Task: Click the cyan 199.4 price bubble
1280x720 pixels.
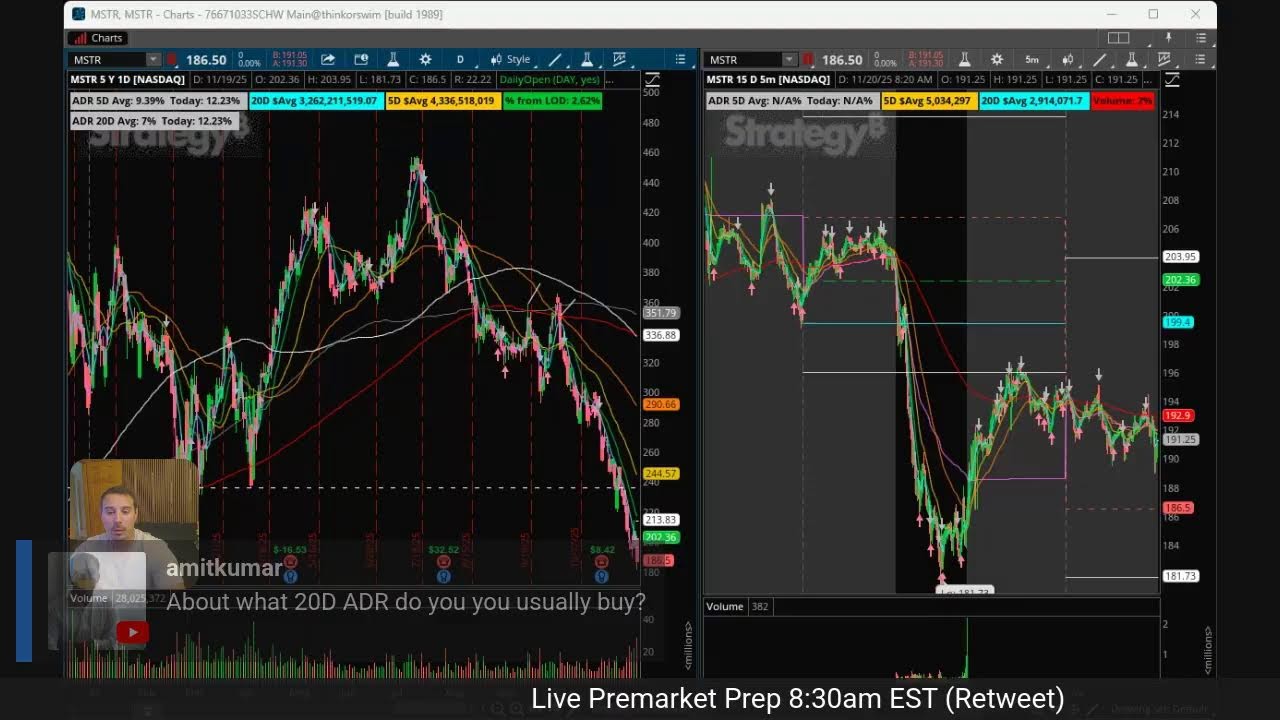Action: coord(1177,322)
